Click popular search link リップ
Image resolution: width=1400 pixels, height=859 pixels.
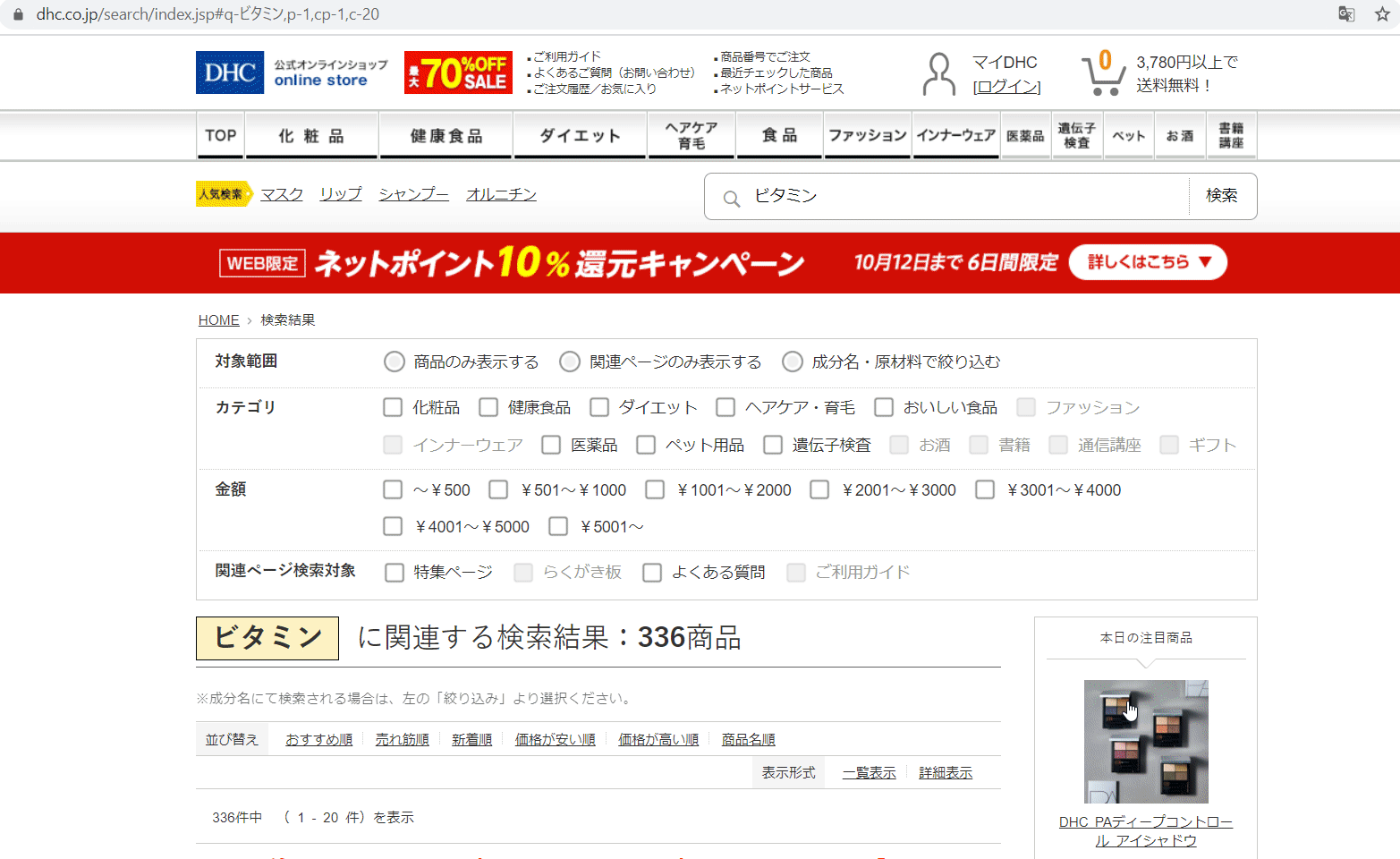(341, 194)
